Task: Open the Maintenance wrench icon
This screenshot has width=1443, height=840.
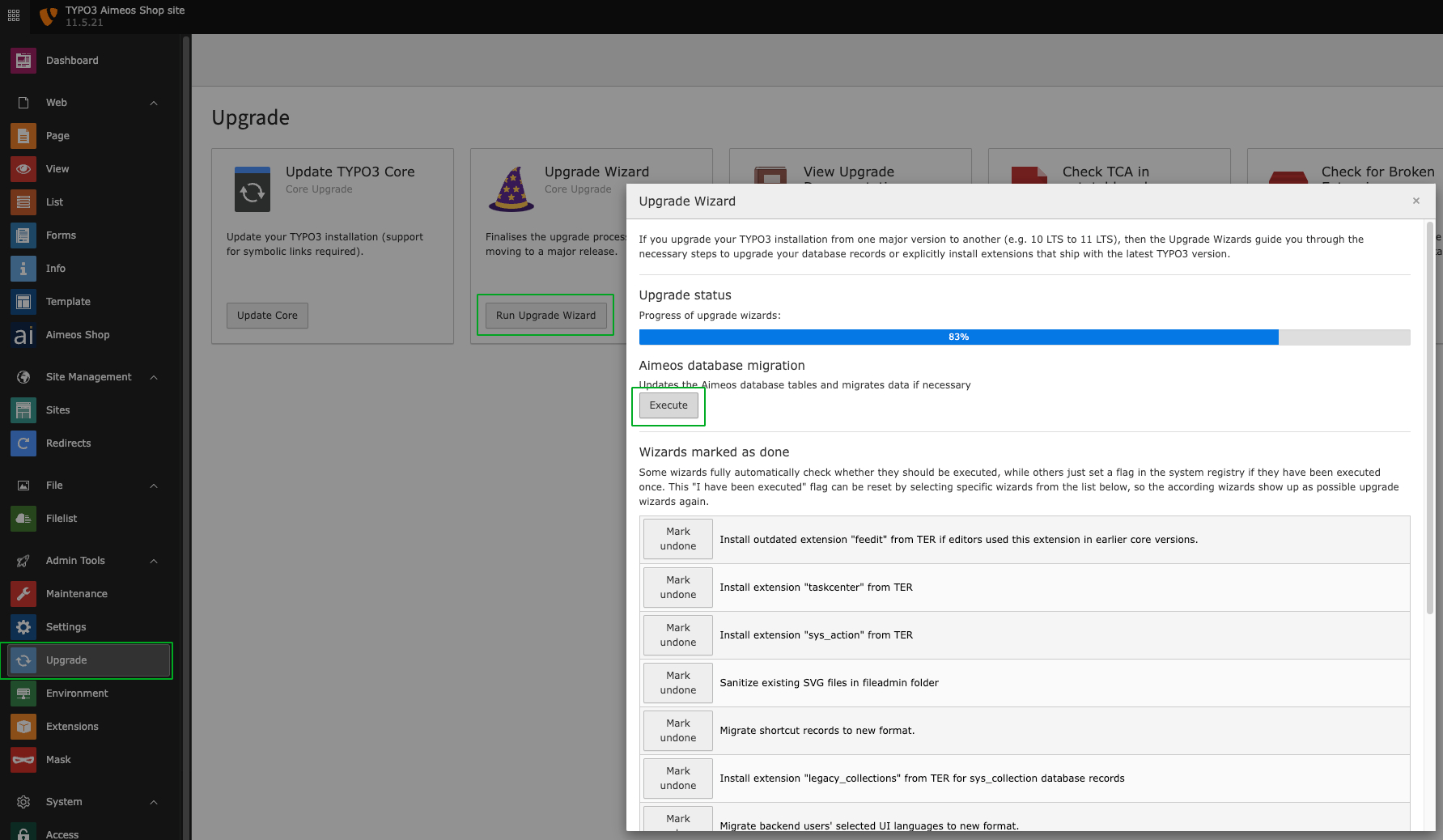Action: (x=23, y=594)
